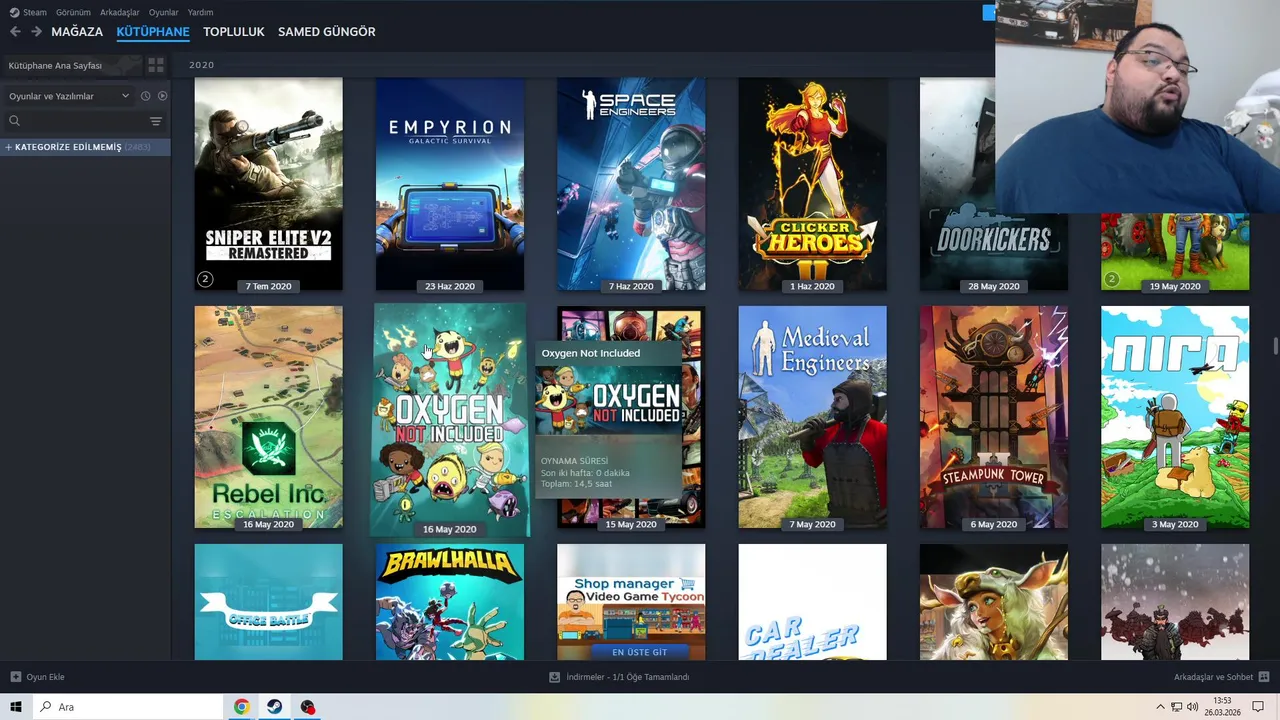Viewport: 1280px width, 720px height.
Task: Open SAMED GÜNGÖR profile tab
Action: point(327,32)
